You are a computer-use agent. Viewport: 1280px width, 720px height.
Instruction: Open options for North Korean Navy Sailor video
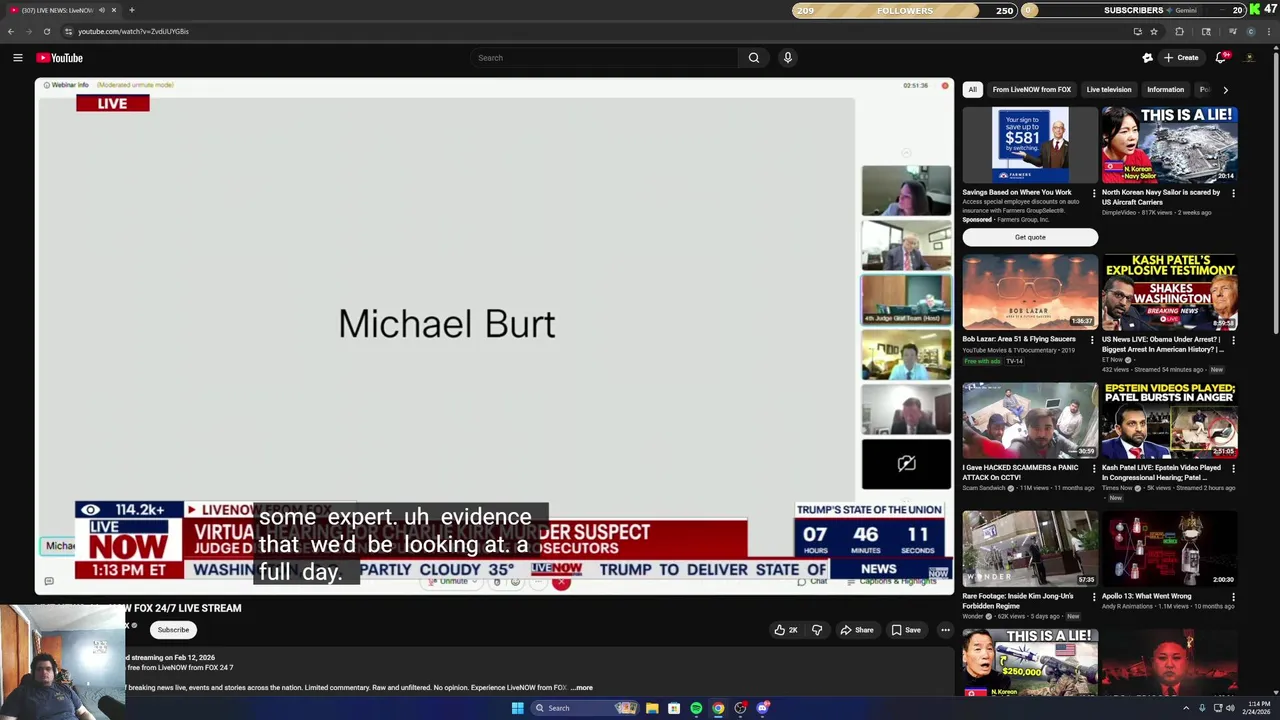tap(1233, 193)
